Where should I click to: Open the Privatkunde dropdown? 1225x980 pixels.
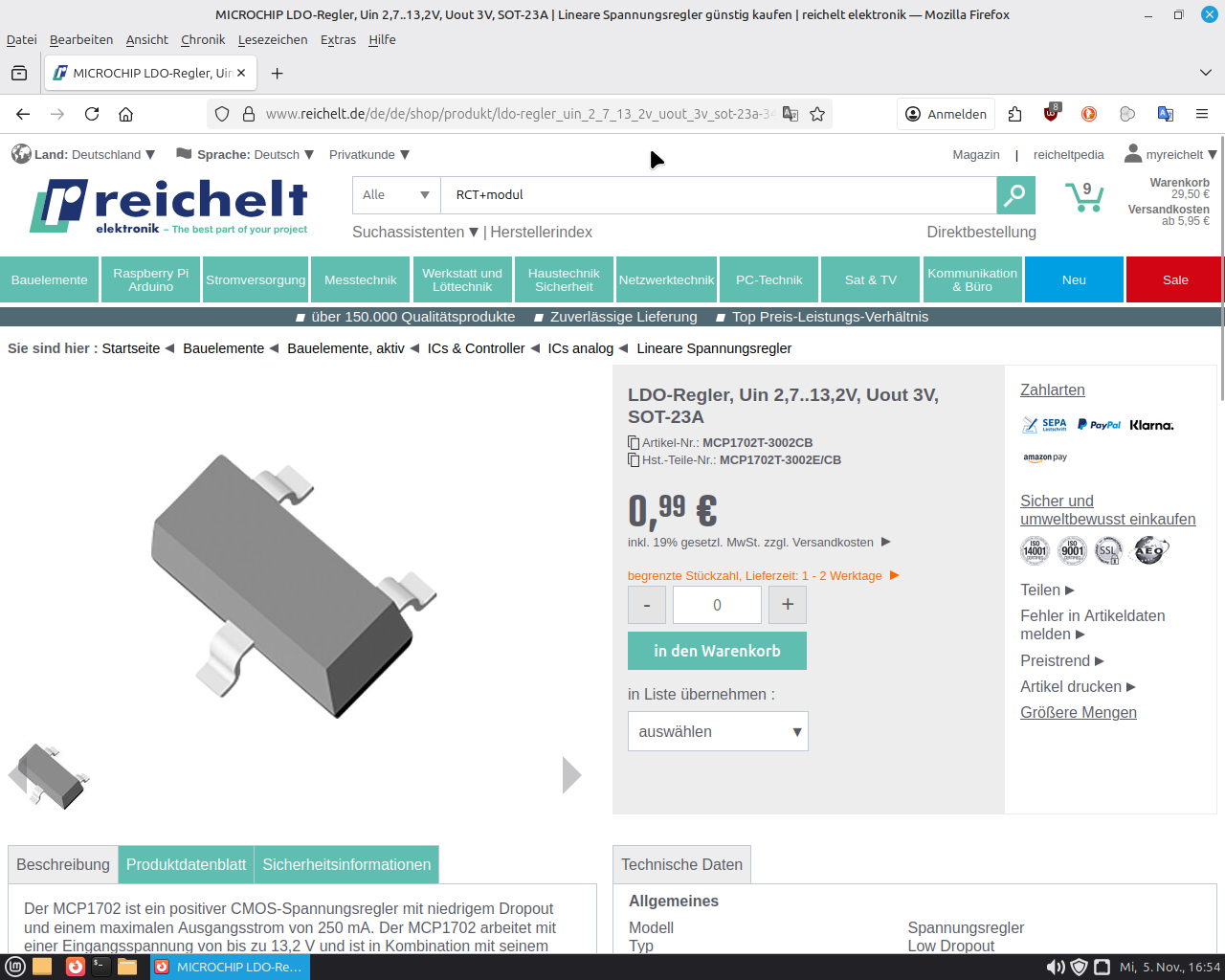tap(368, 155)
